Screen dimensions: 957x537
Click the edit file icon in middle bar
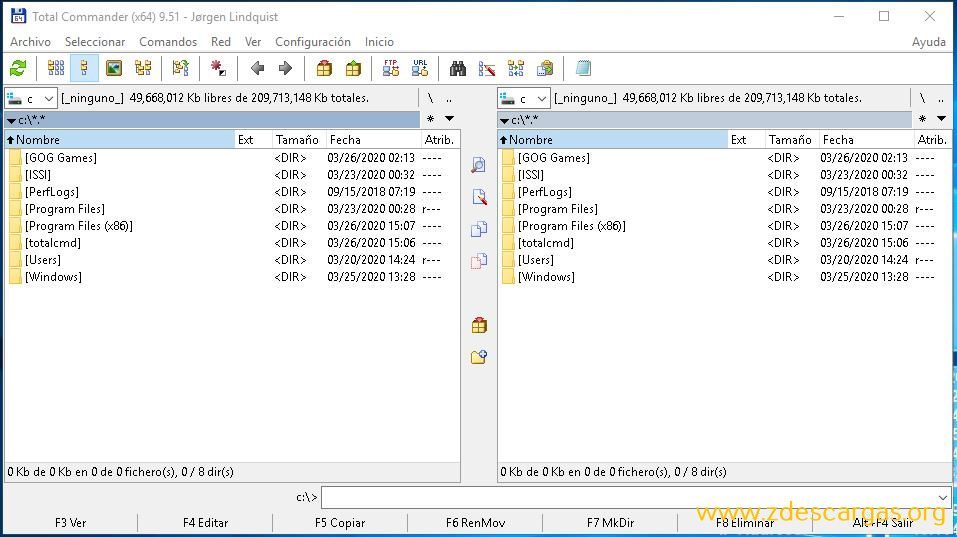(x=479, y=196)
